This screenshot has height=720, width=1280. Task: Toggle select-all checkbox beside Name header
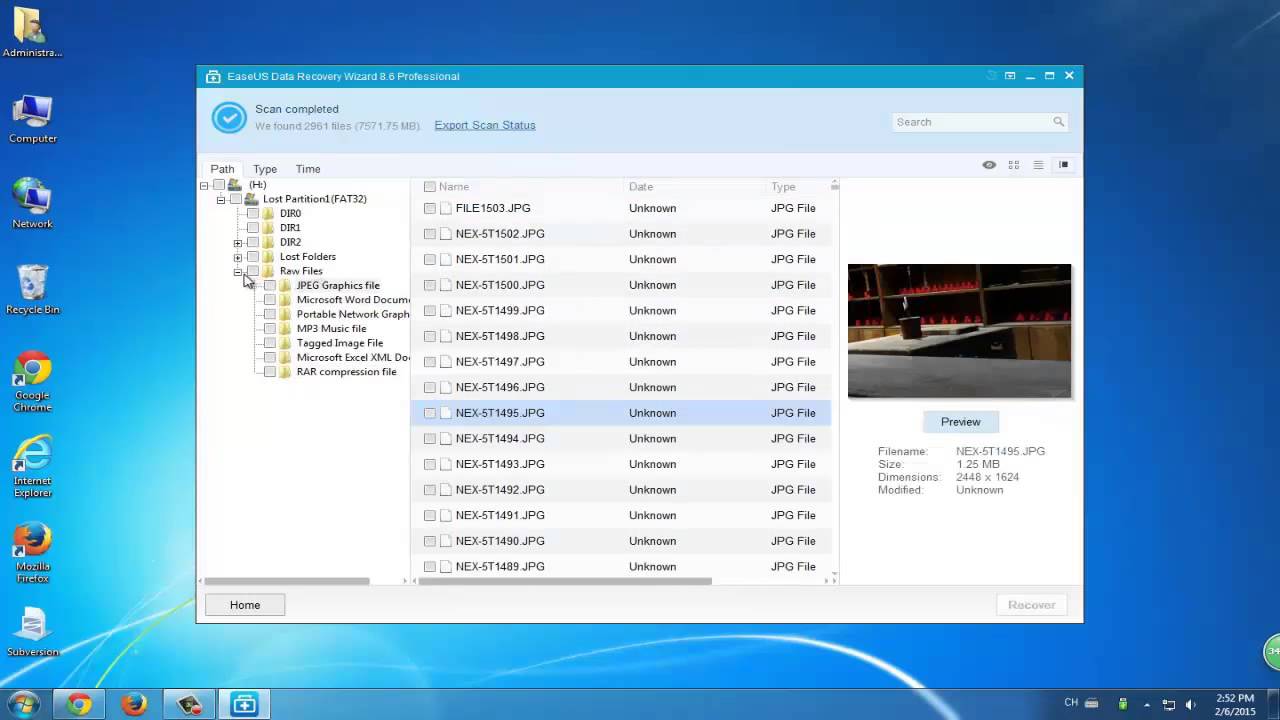click(429, 187)
